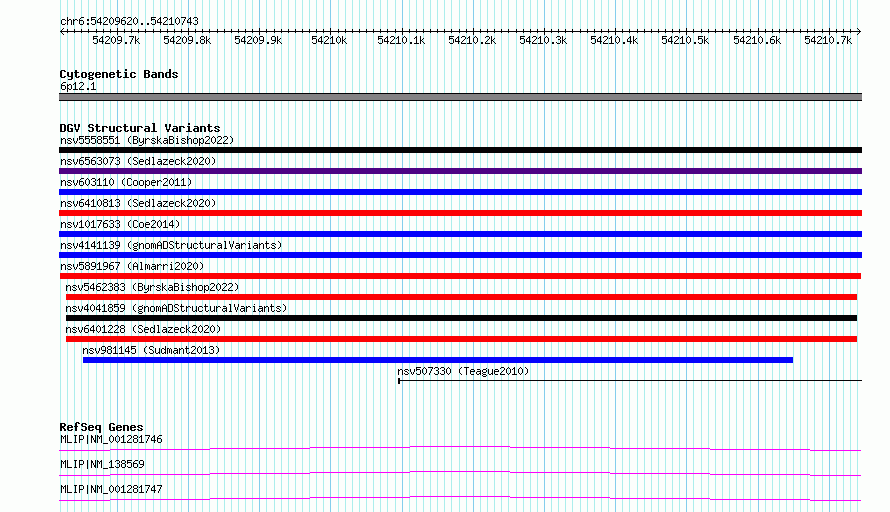Select the magenta MLIP|NM_001281747 transcript line
The image size is (890, 512).
click(460, 498)
